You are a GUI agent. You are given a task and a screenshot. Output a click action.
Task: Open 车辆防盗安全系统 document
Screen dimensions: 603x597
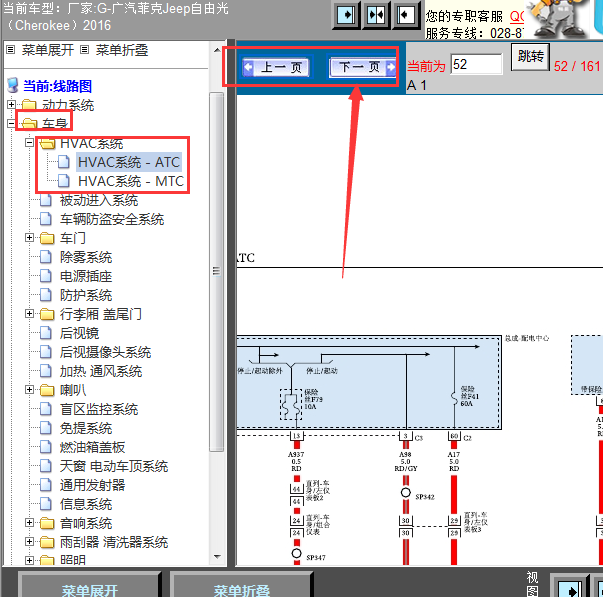[x=112, y=219]
